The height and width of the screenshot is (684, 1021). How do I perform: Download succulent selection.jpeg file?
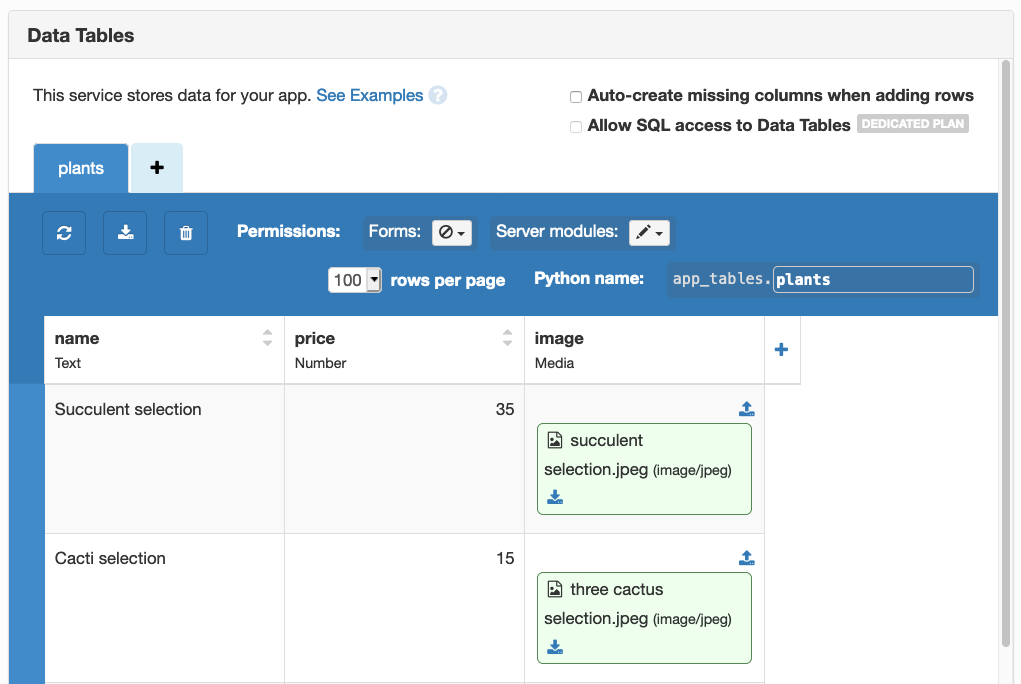point(555,497)
